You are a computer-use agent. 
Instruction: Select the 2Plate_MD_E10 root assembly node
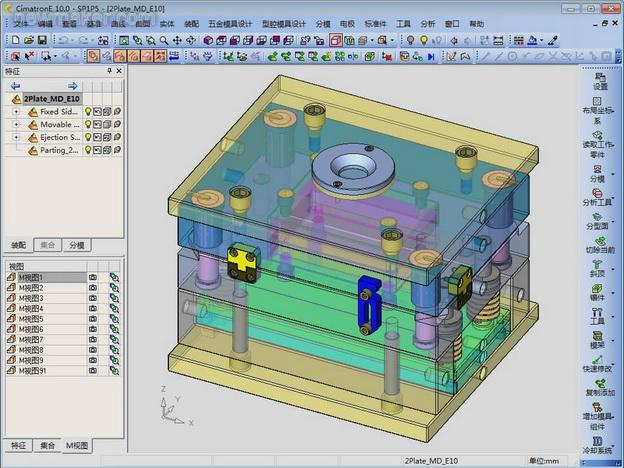[x=52, y=99]
